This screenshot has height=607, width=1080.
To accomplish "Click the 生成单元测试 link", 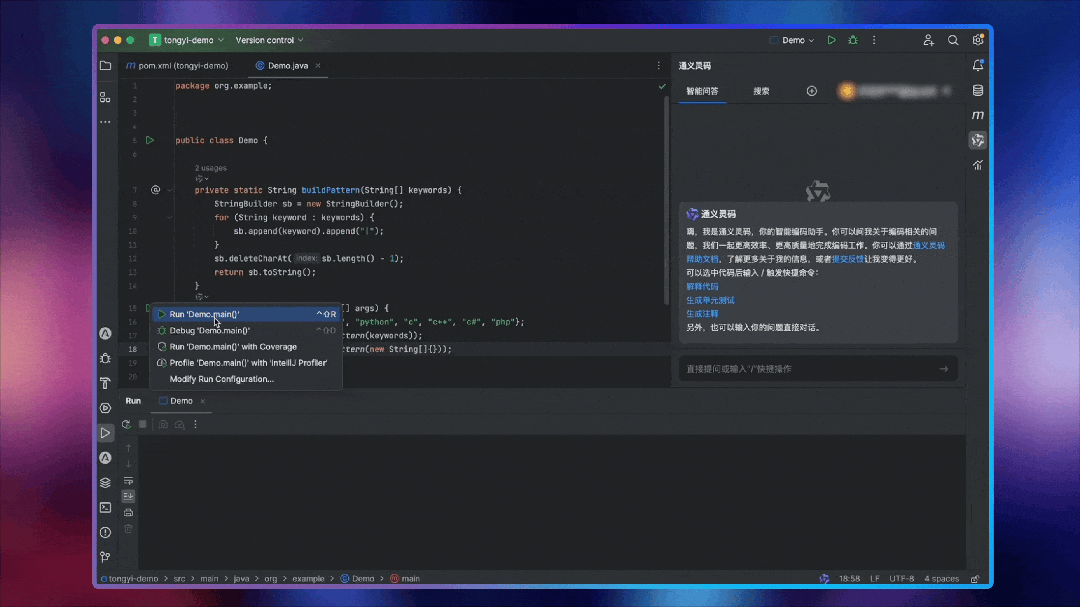I will coord(710,300).
